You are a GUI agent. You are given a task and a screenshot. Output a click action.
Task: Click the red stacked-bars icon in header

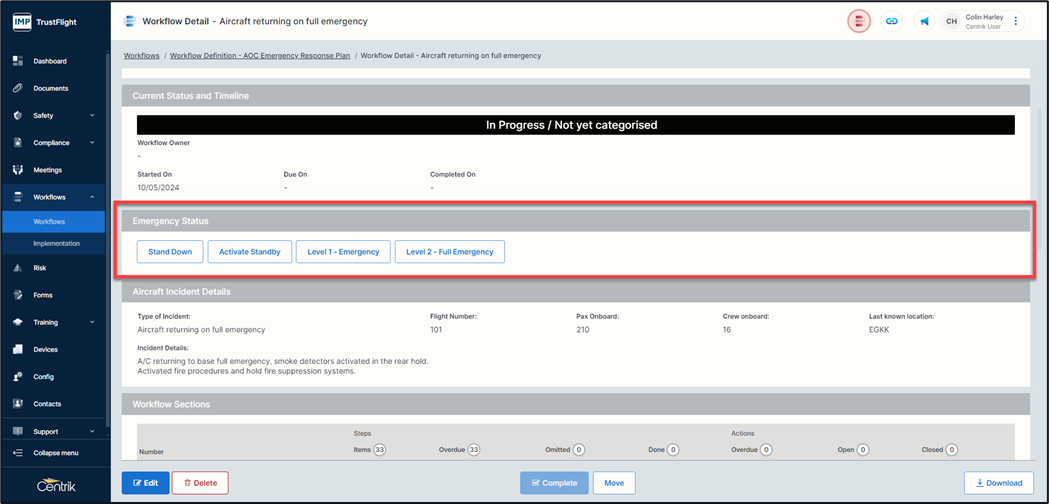(x=858, y=21)
